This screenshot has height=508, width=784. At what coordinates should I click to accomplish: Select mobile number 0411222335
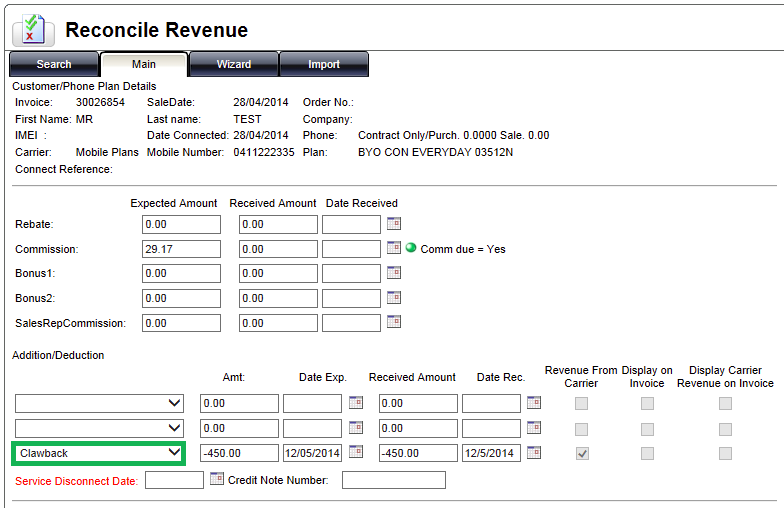tap(264, 152)
